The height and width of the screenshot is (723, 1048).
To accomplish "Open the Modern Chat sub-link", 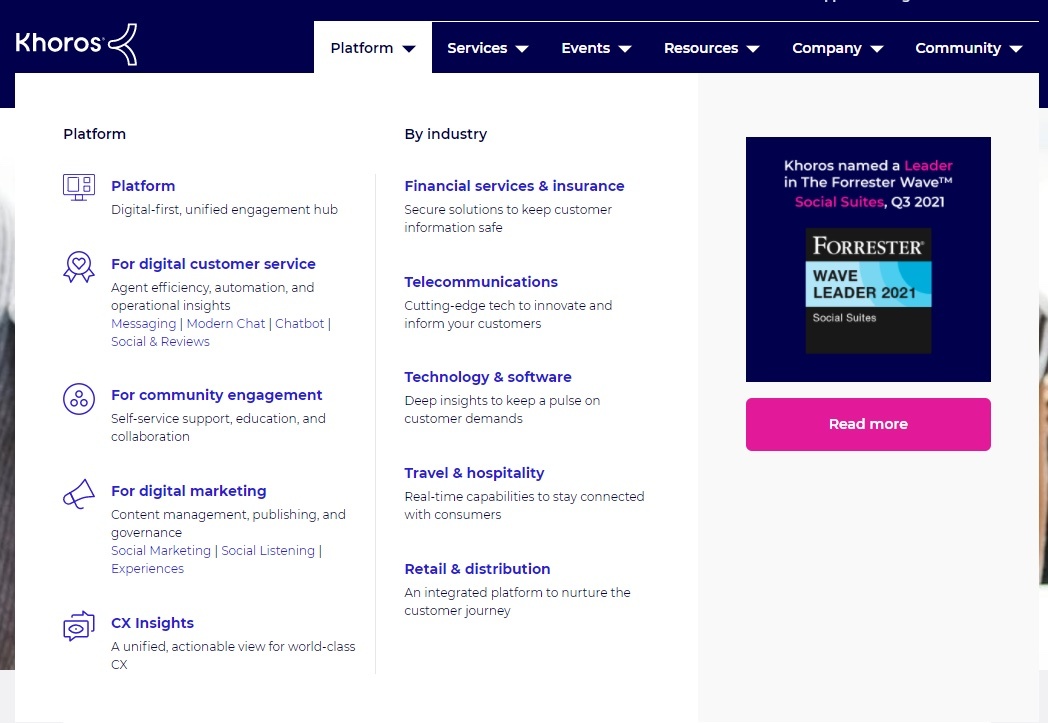I will point(226,323).
